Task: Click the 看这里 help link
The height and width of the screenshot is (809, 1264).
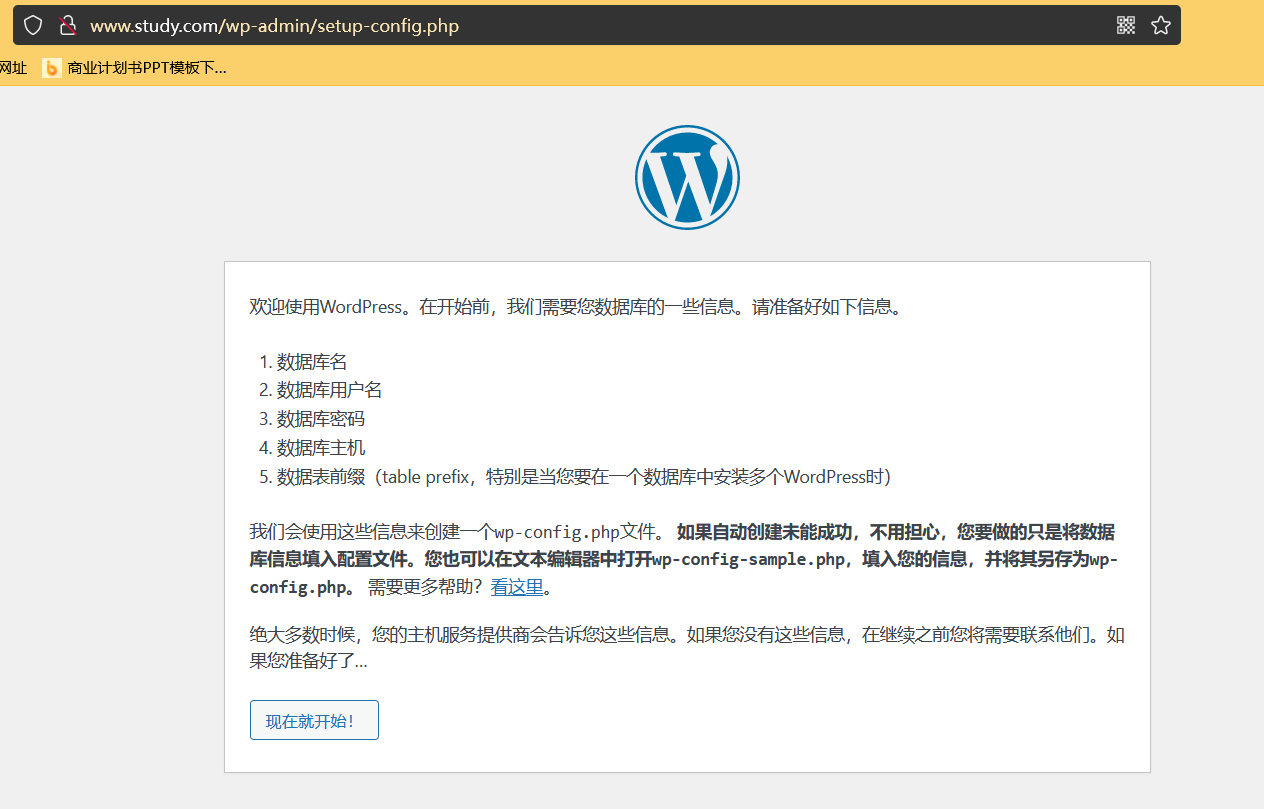Action: pos(517,587)
